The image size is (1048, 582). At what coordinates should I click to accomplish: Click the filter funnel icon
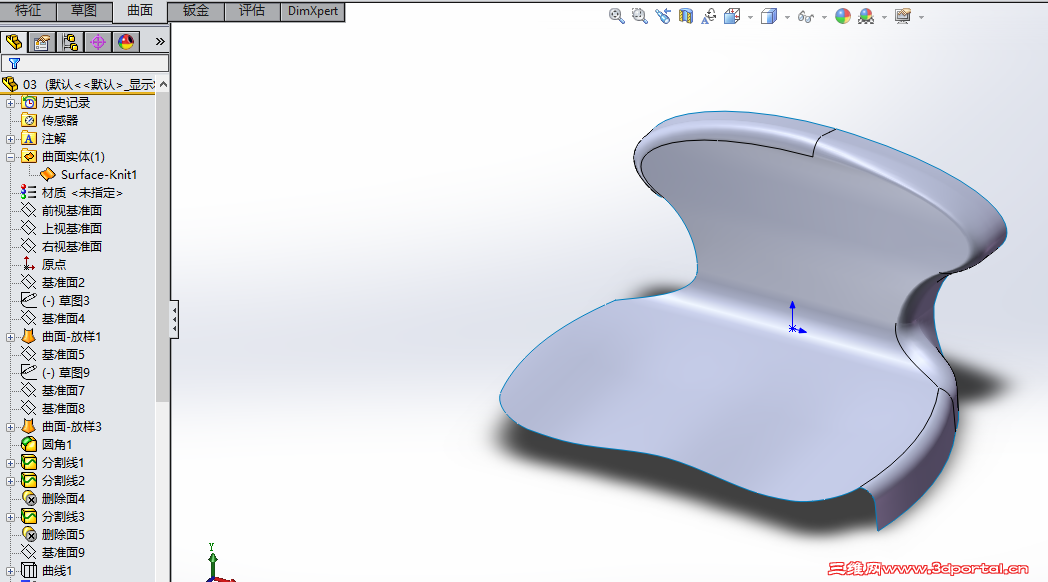pyautogui.click(x=14, y=63)
